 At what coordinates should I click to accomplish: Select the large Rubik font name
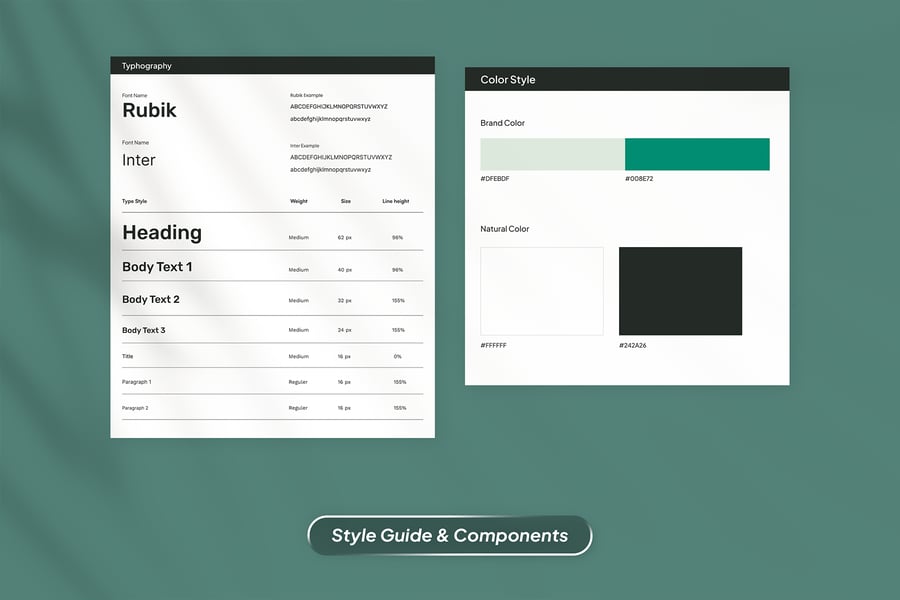pos(149,110)
